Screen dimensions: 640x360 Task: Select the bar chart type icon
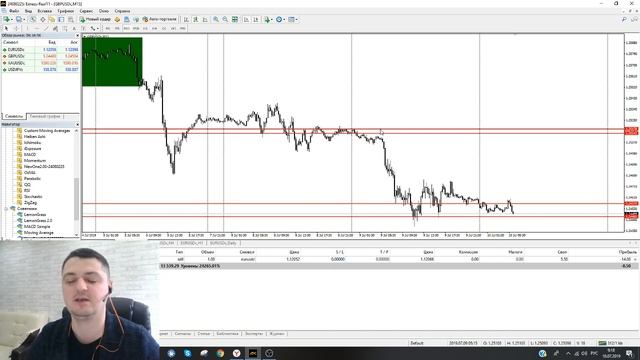pos(186,19)
